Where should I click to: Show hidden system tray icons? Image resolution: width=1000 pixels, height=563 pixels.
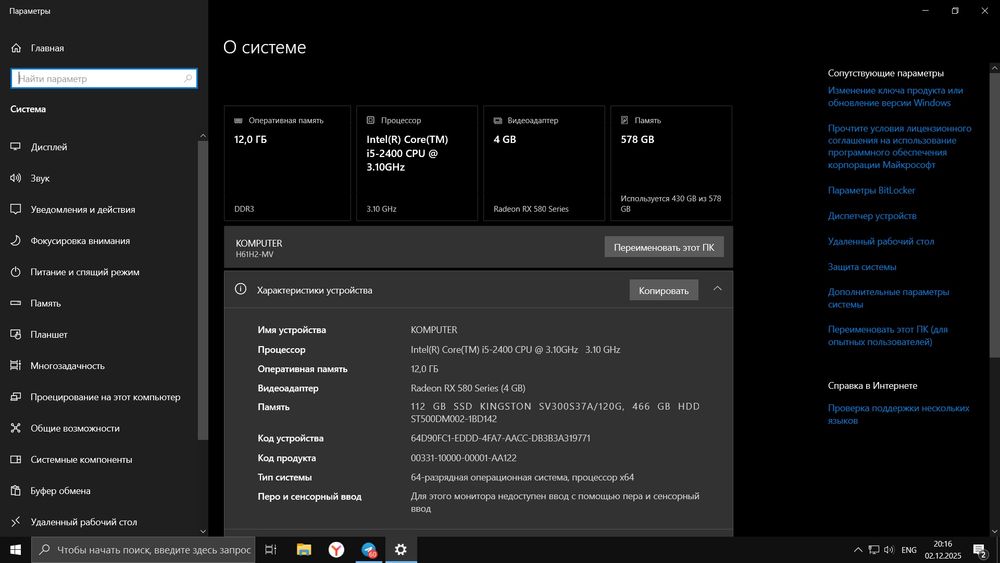point(858,550)
